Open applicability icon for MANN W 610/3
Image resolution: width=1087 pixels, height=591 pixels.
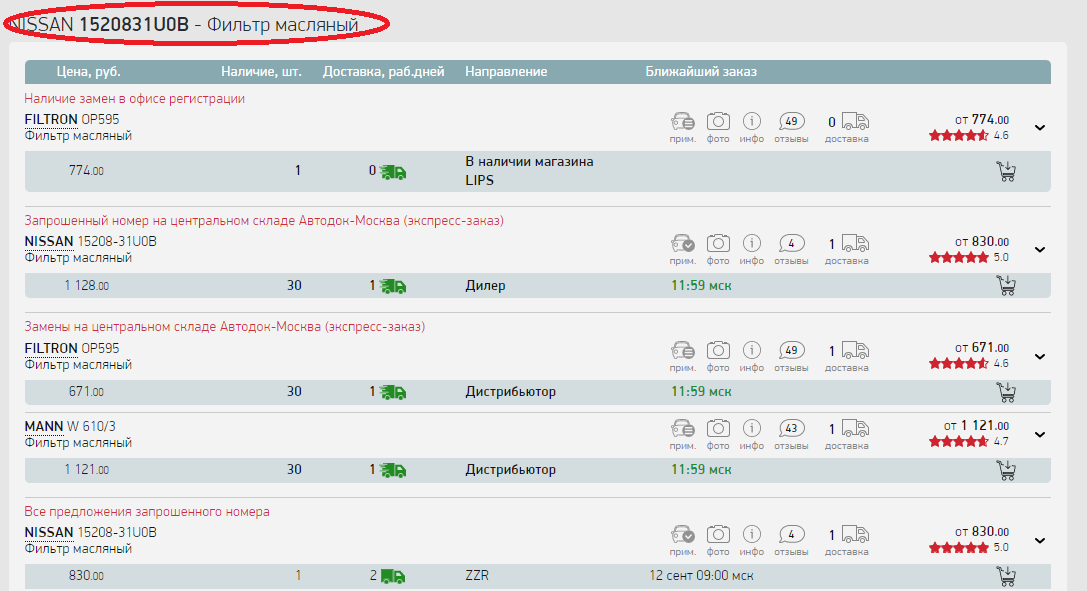683,429
